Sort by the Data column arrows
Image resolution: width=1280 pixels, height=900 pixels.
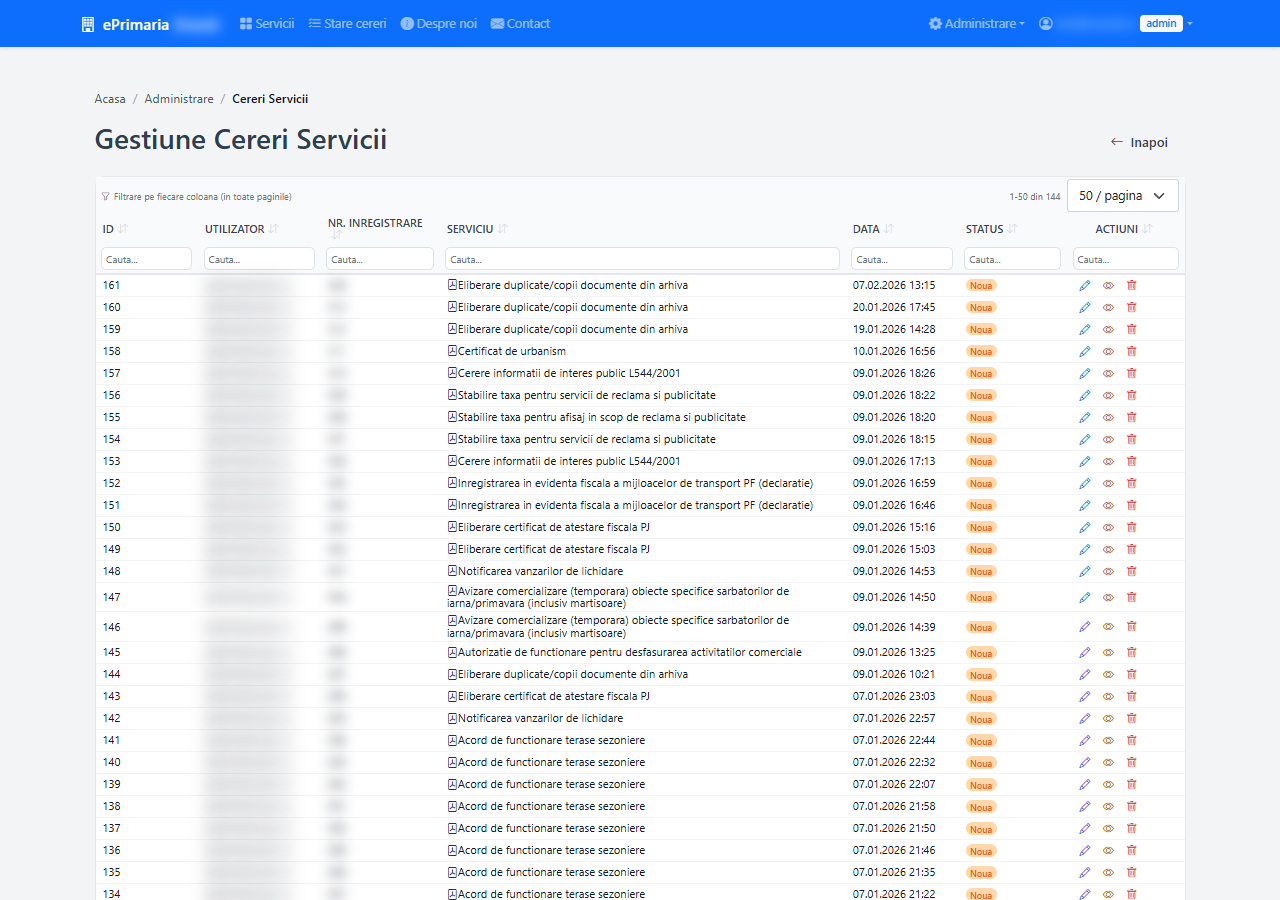tap(889, 229)
